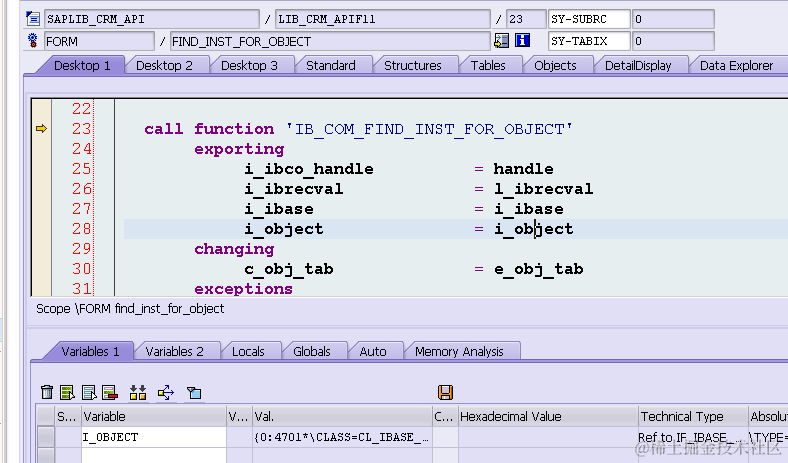Click the gray table insert-row icon in variables toolbar
Image resolution: width=788 pixels, height=463 pixels.
pyautogui.click(x=89, y=392)
